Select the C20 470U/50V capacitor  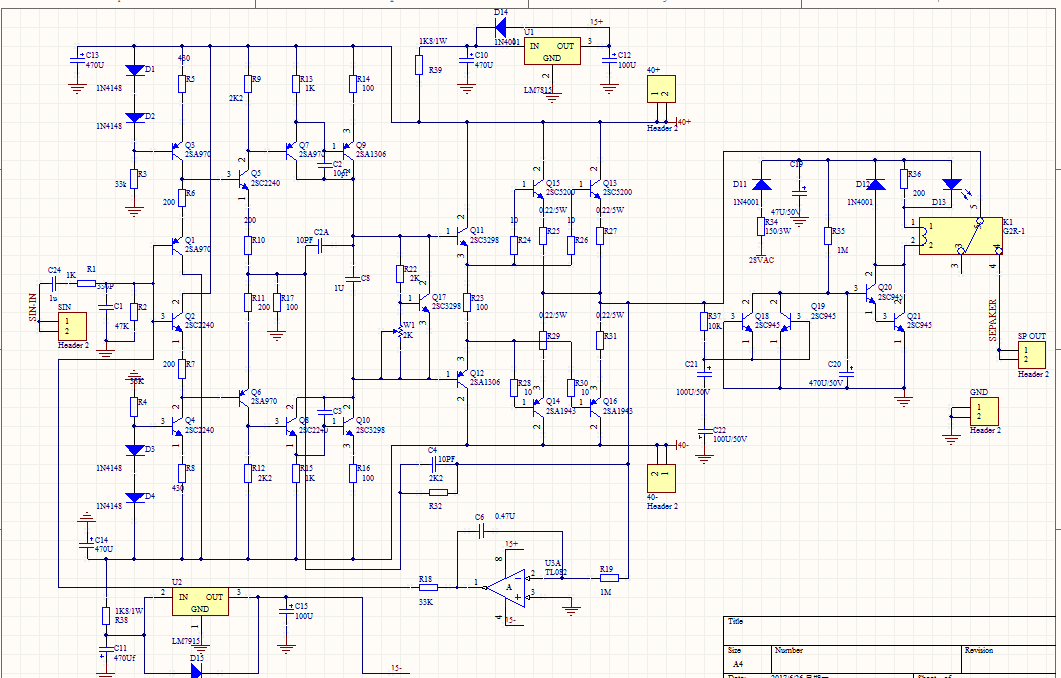[x=847, y=374]
